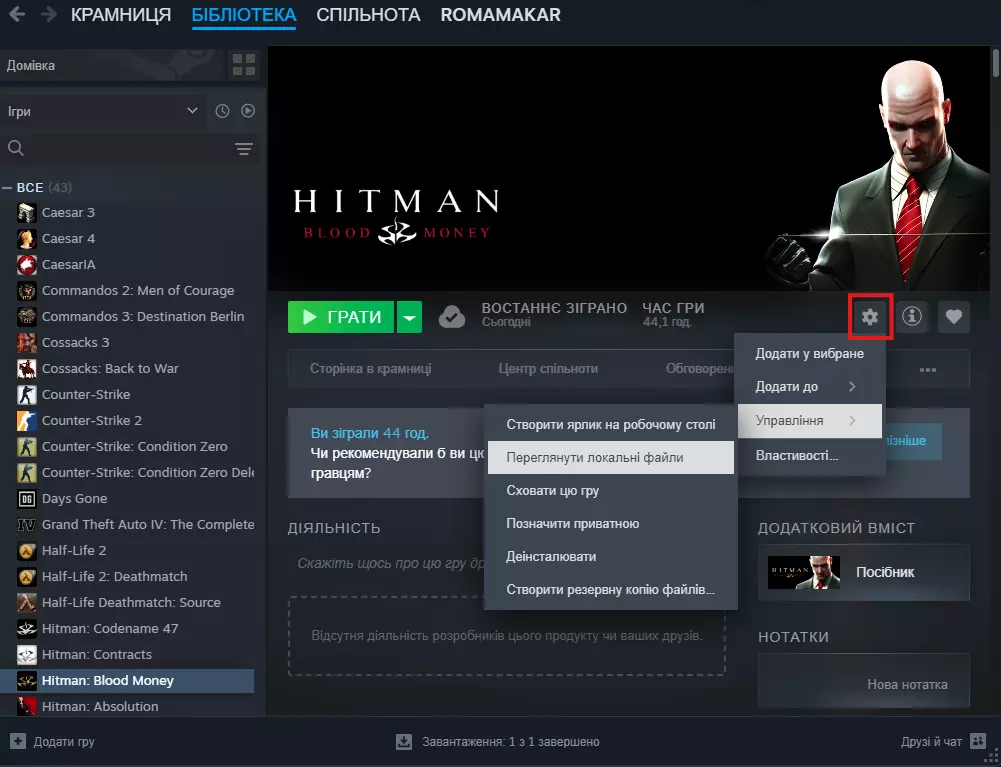The image size is (1001, 767).
Task: Choose Деінсталювати menu entry
Action: click(611, 556)
